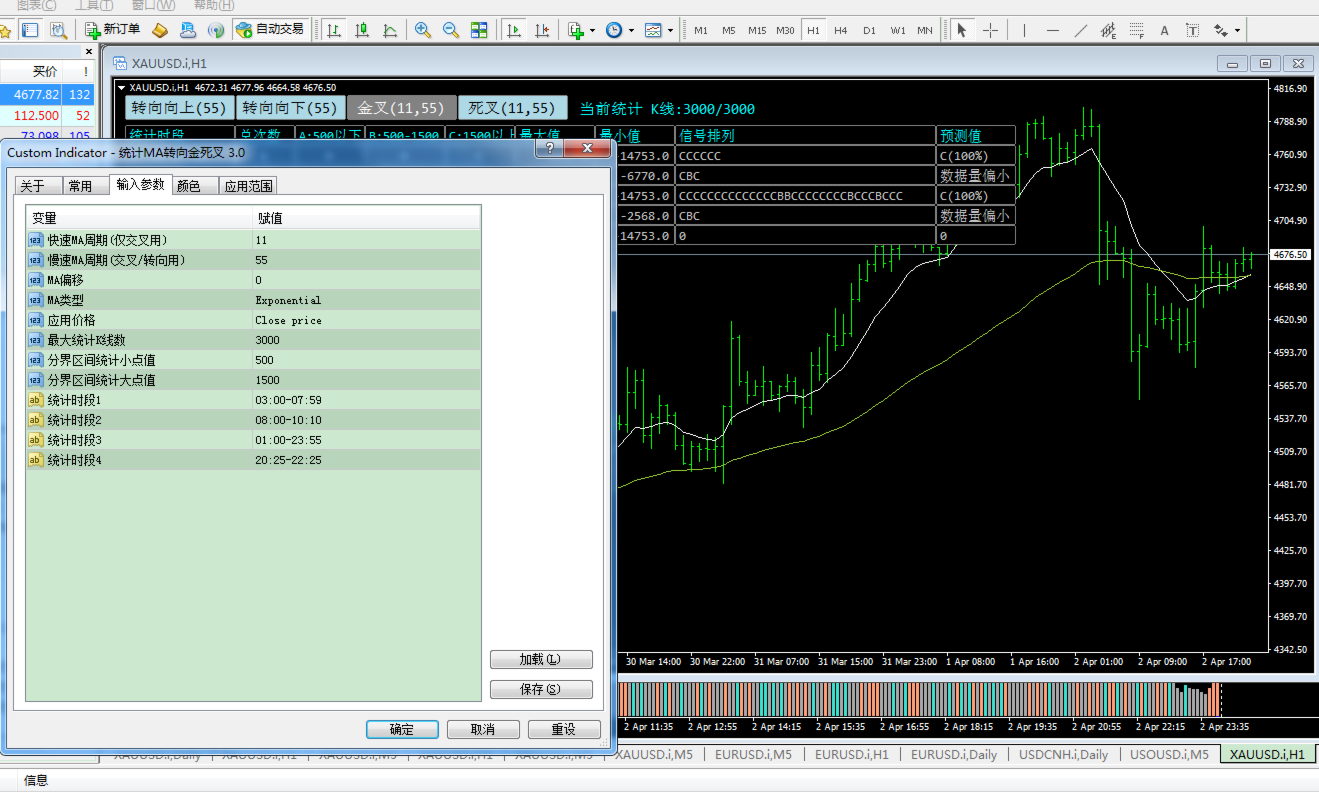Toggle the Data Window icon
Image resolution: width=1319 pixels, height=792 pixels.
tap(58, 30)
